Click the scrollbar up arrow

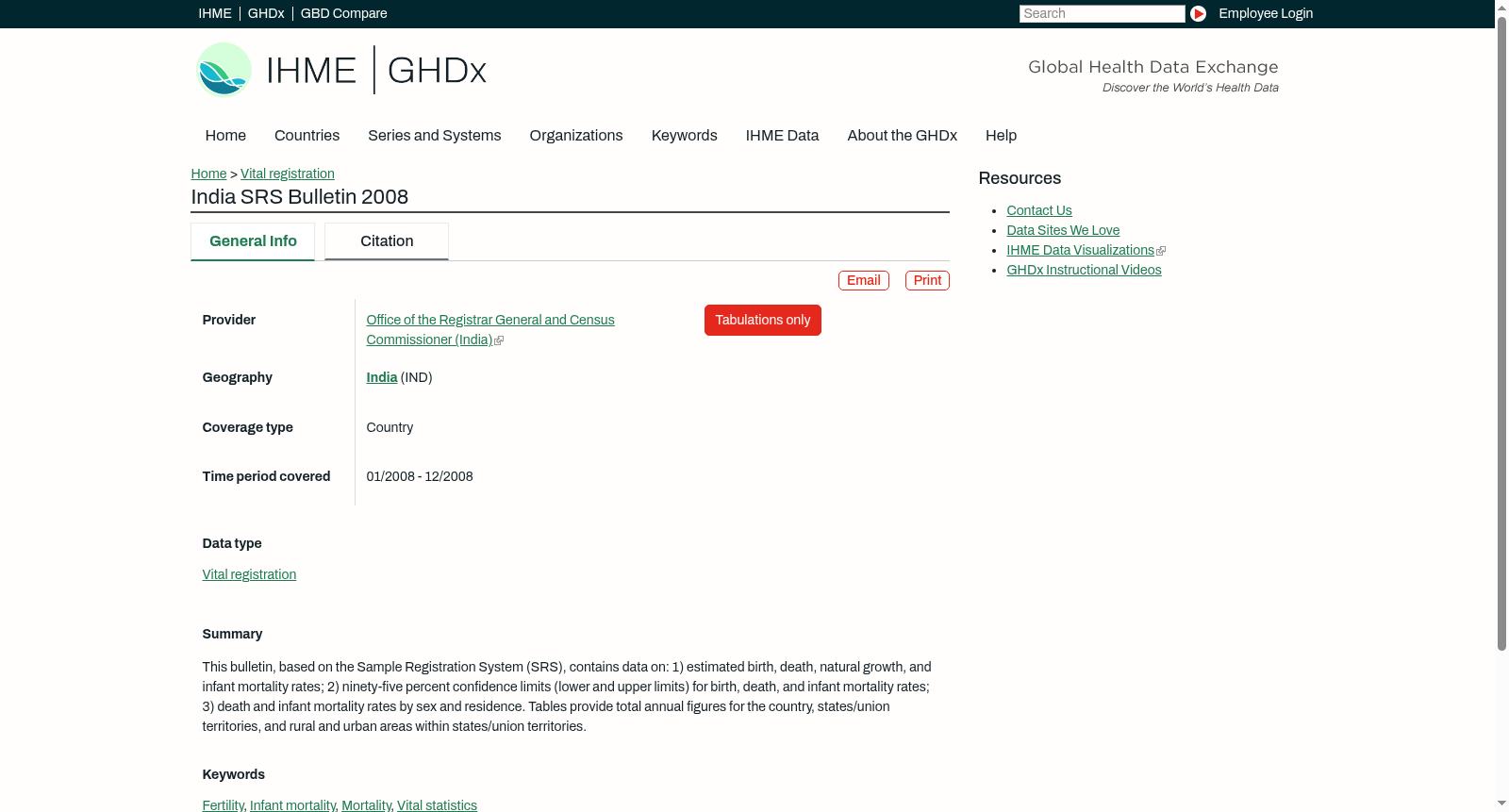pyautogui.click(x=1501, y=7)
